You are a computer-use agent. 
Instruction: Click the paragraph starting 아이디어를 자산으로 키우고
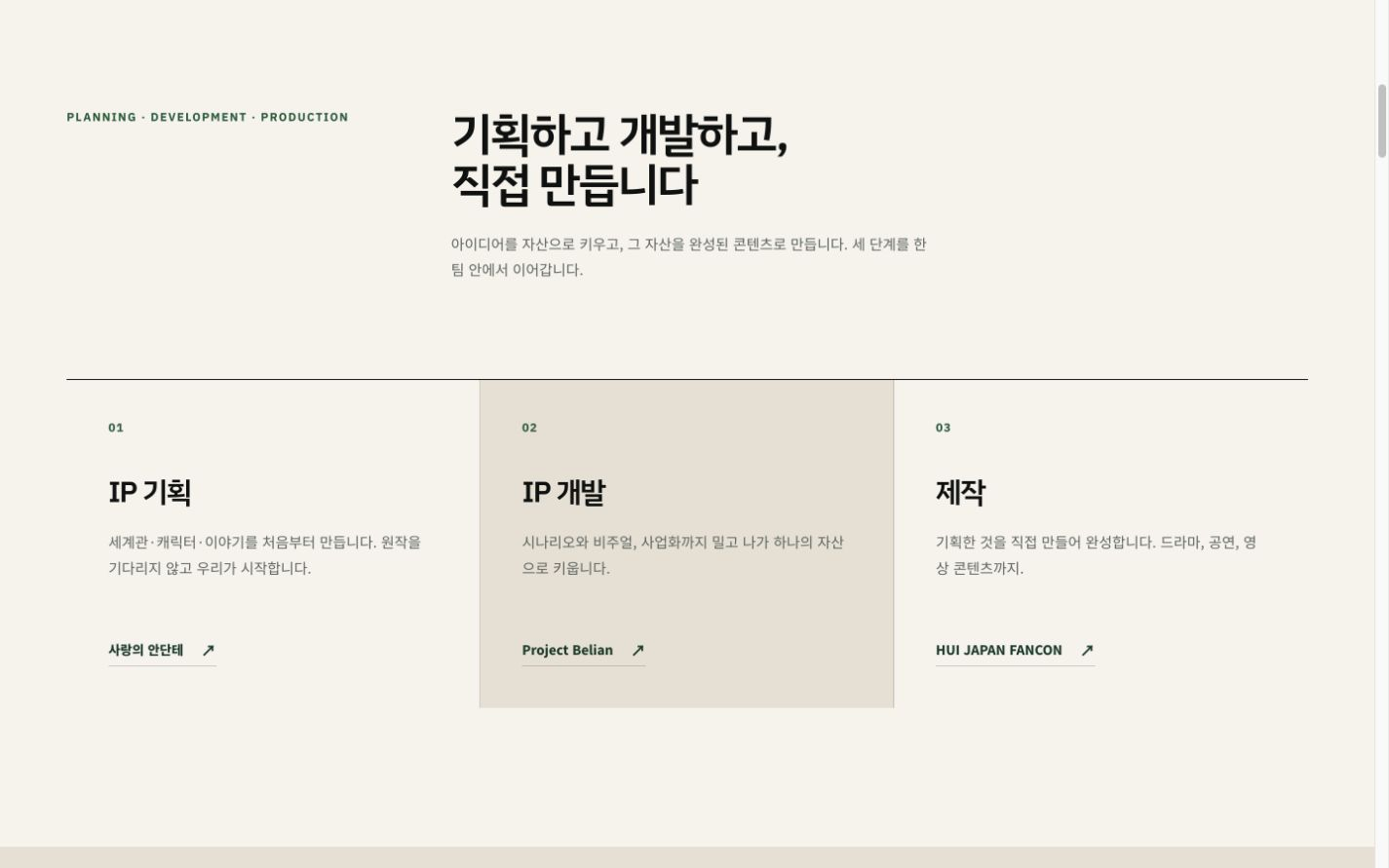coord(689,257)
